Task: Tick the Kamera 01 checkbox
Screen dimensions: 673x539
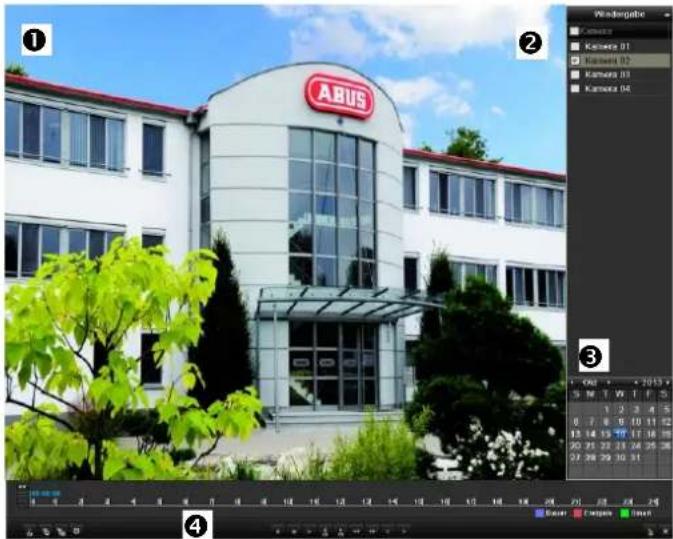Action: pyautogui.click(x=575, y=46)
